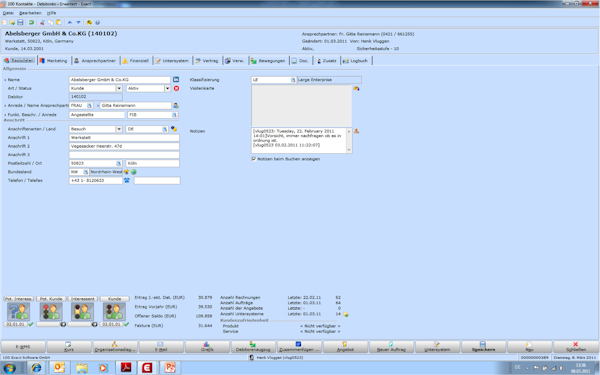Image resolution: width=600 pixels, height=375 pixels.
Task: Click the Notizen edit icon beside notes box
Action: point(356,131)
